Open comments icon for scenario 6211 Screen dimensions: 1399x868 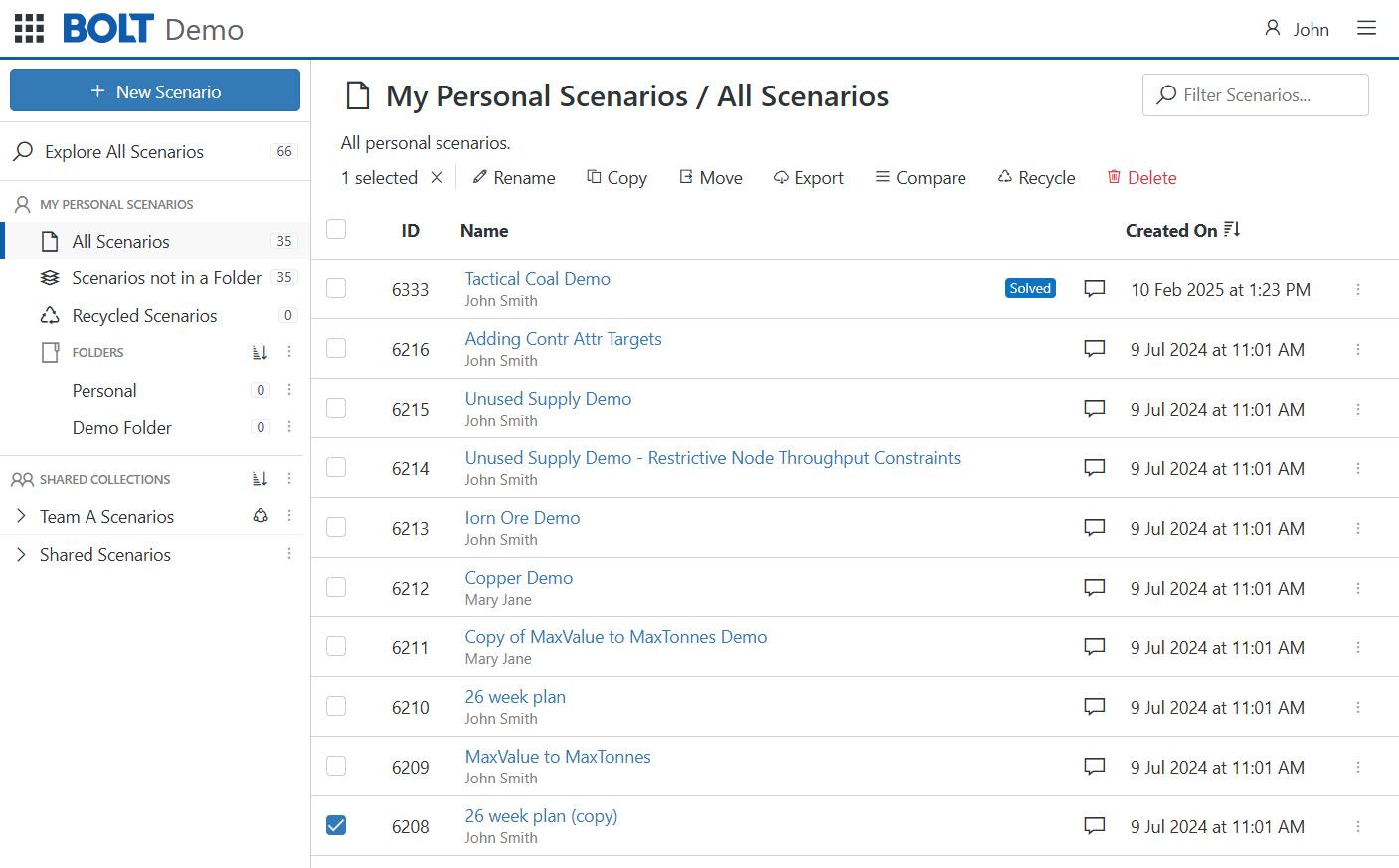tap(1095, 647)
